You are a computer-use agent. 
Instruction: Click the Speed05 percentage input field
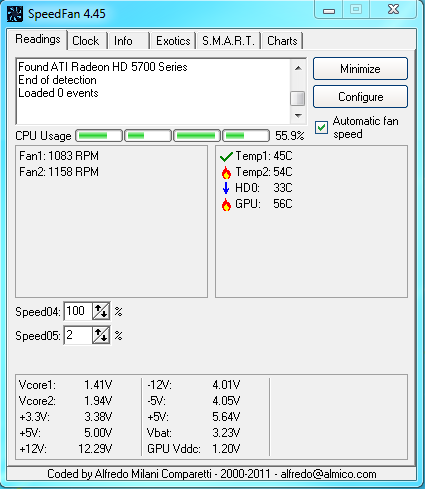point(78,335)
